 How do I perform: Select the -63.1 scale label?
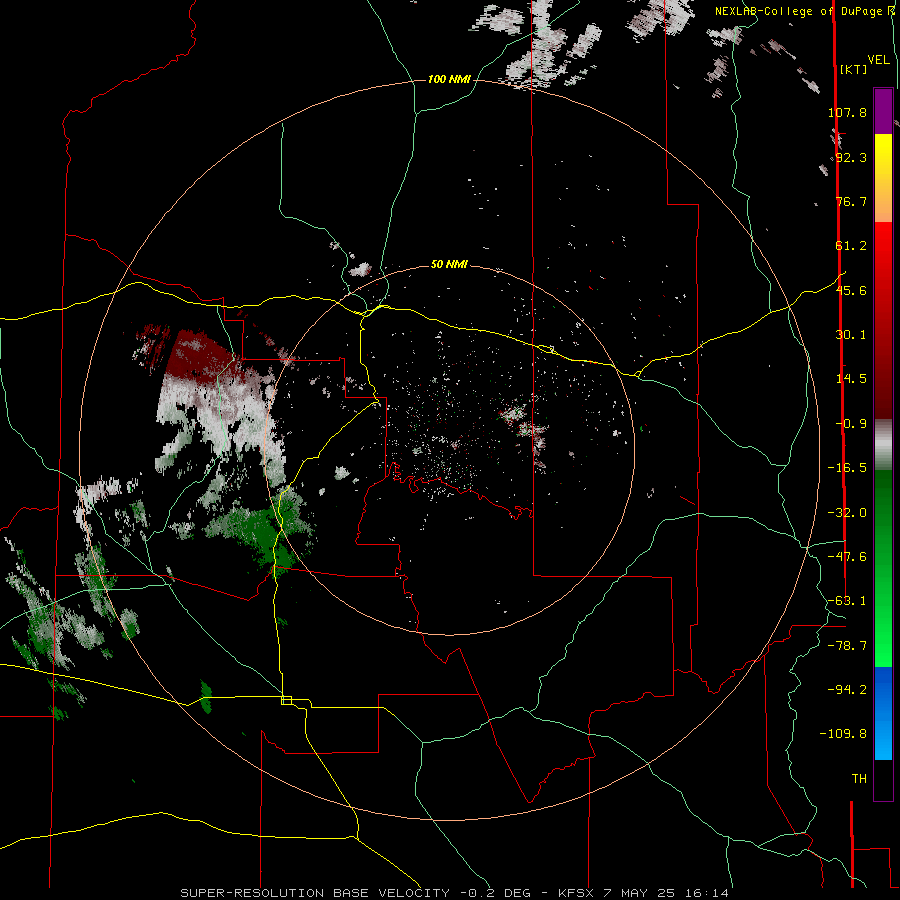click(847, 601)
